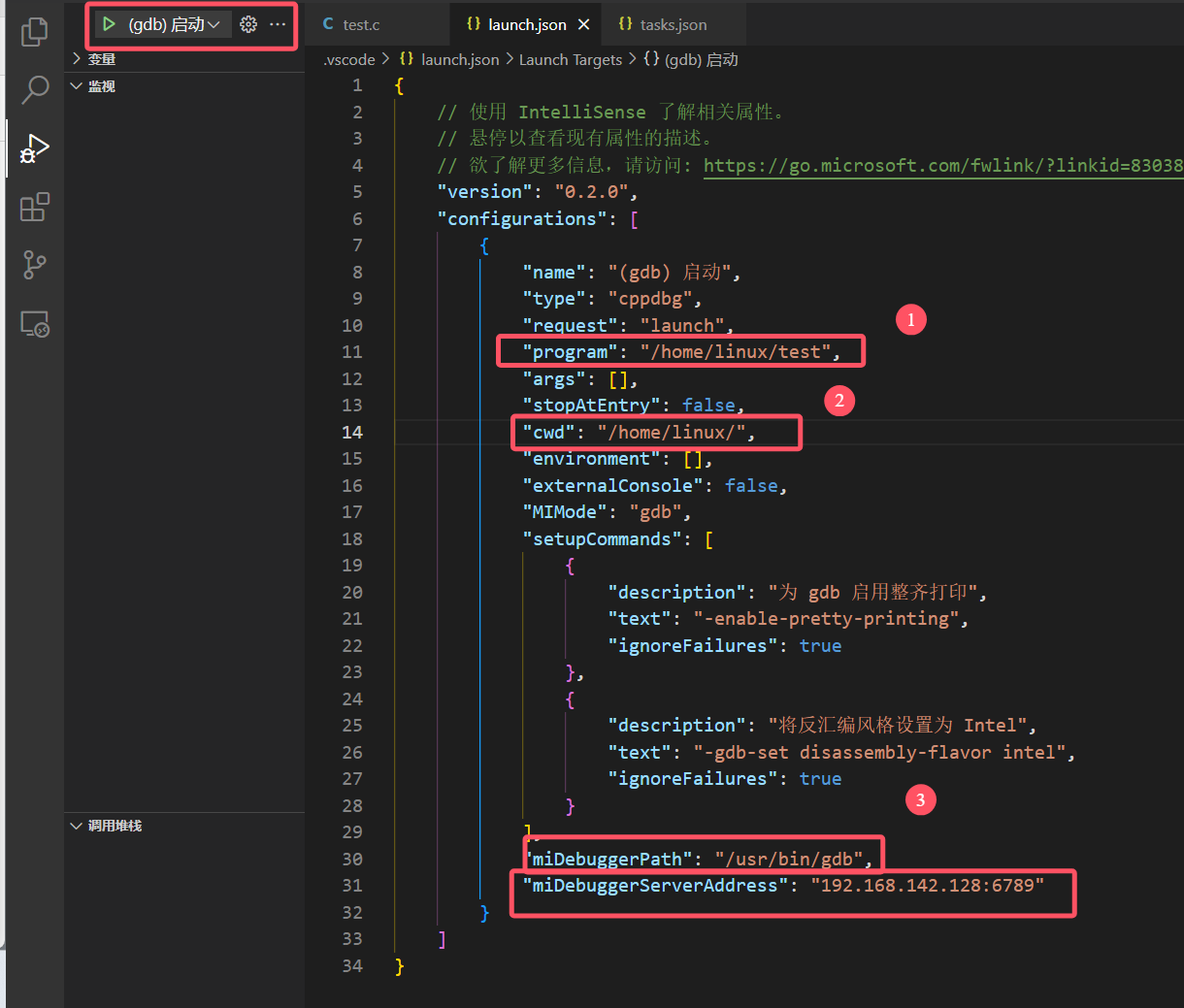Click line number 14 in gutter
The image size is (1184, 1008).
[x=352, y=433]
